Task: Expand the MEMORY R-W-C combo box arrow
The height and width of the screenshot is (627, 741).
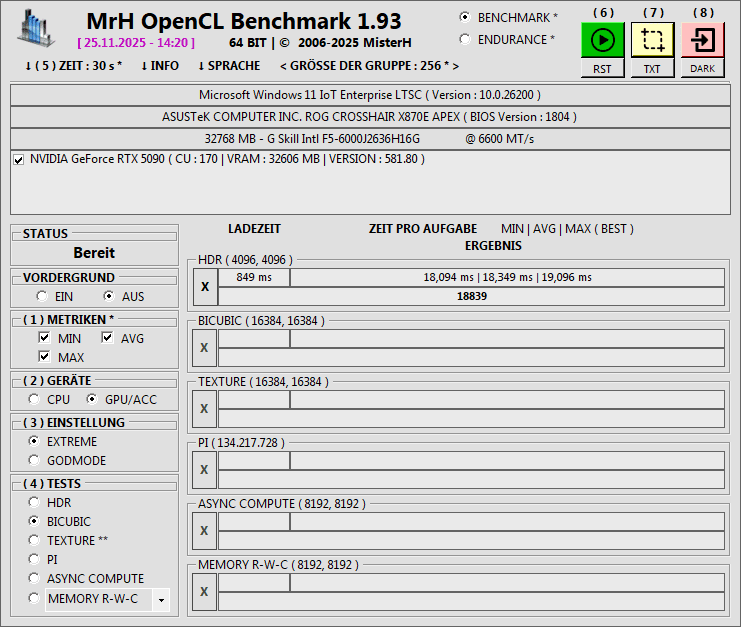Action: [161, 600]
